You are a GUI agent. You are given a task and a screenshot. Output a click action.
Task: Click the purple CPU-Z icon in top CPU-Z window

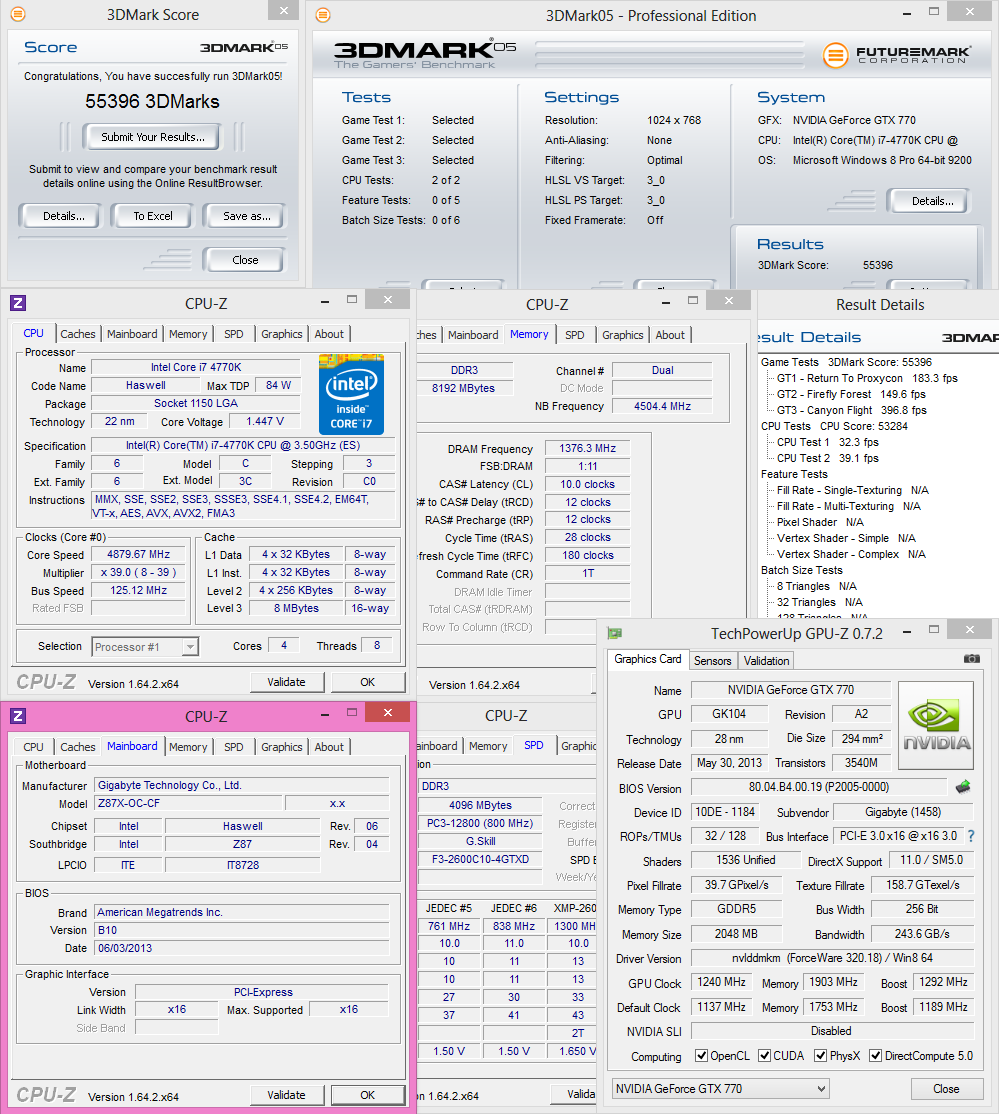18,303
